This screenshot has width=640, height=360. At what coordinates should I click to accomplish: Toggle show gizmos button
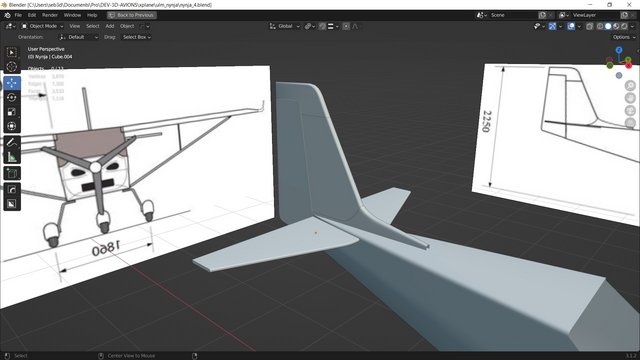point(552,26)
